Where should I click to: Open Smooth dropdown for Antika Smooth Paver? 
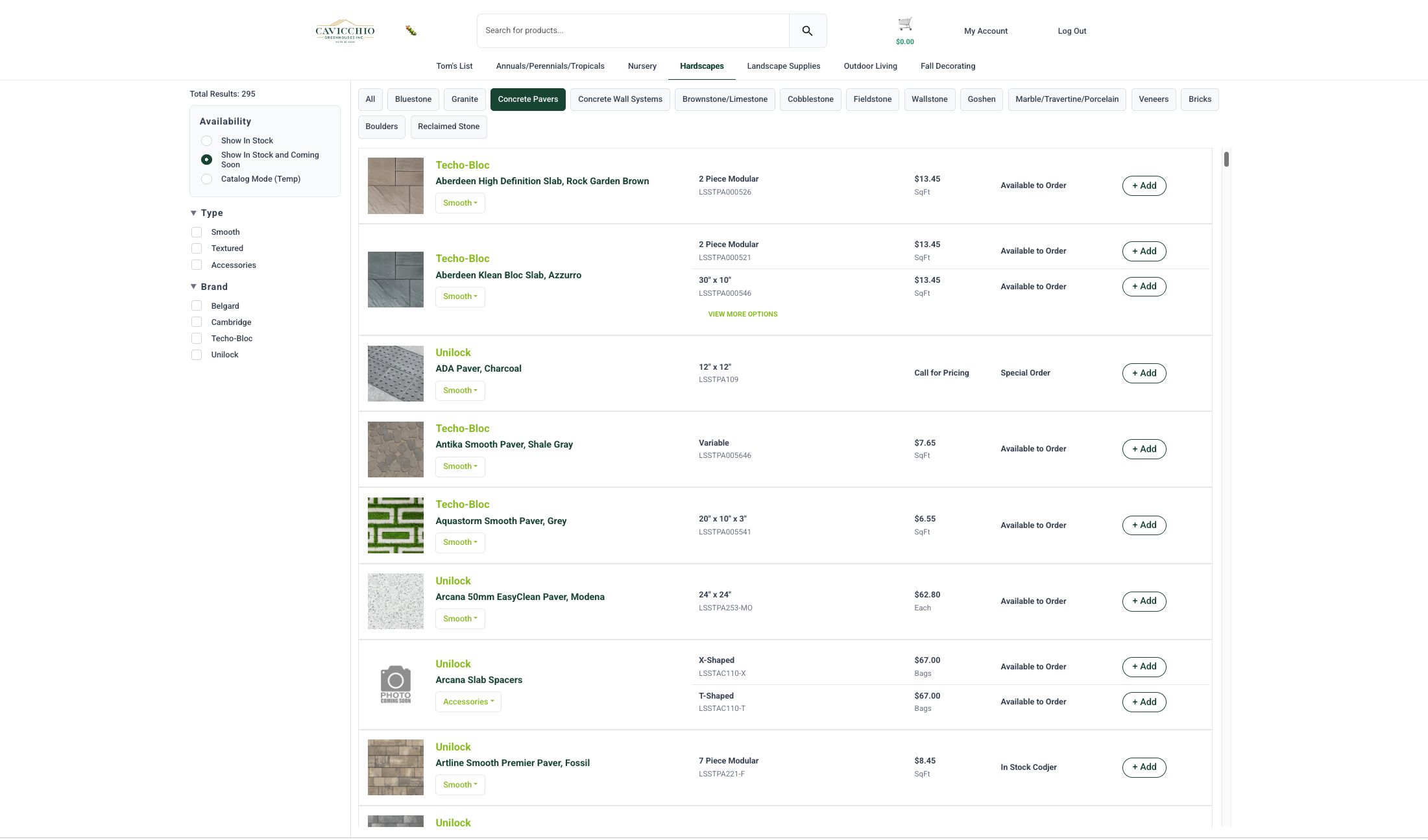(460, 466)
